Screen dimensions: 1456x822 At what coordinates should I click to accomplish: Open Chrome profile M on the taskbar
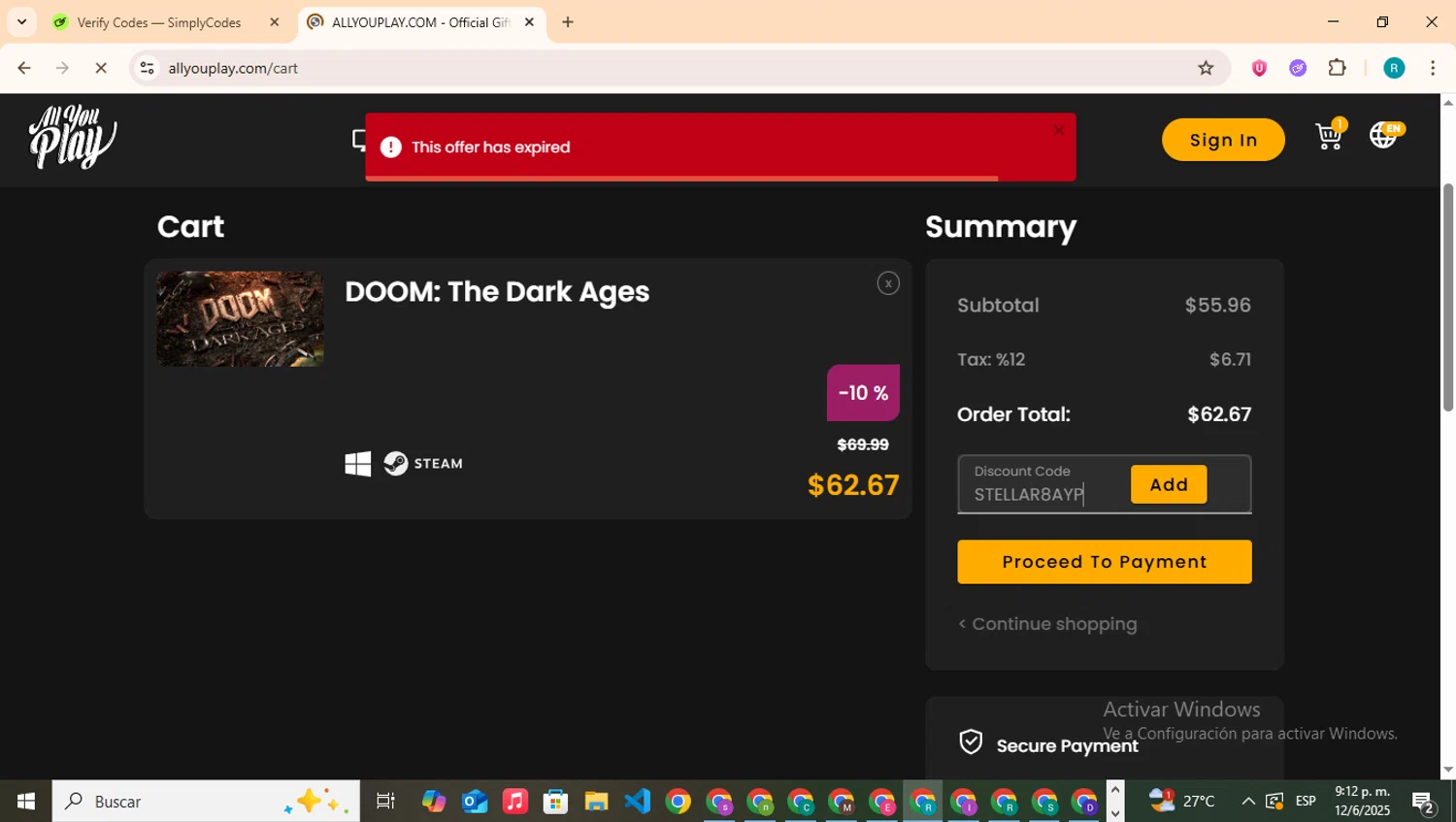tap(842, 802)
